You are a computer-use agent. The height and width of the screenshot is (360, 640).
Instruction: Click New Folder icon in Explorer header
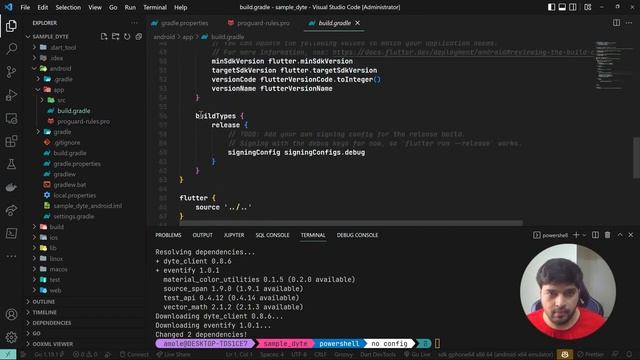click(x=116, y=37)
